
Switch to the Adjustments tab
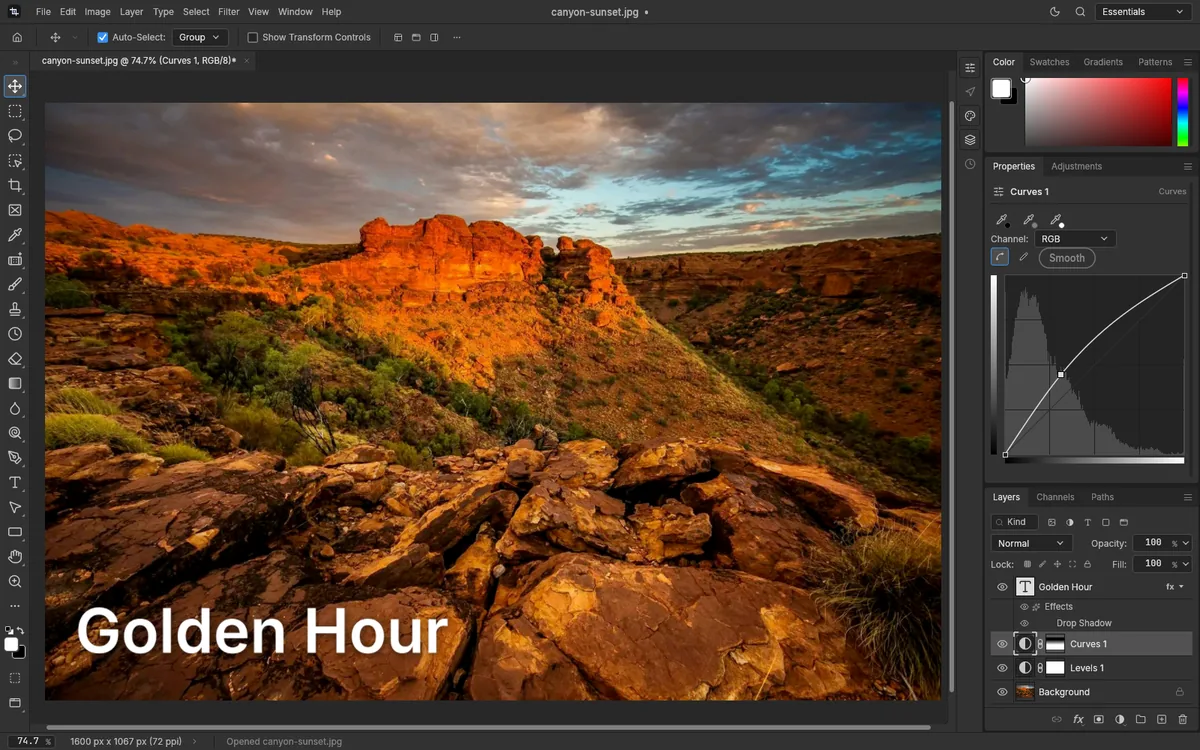click(1076, 166)
